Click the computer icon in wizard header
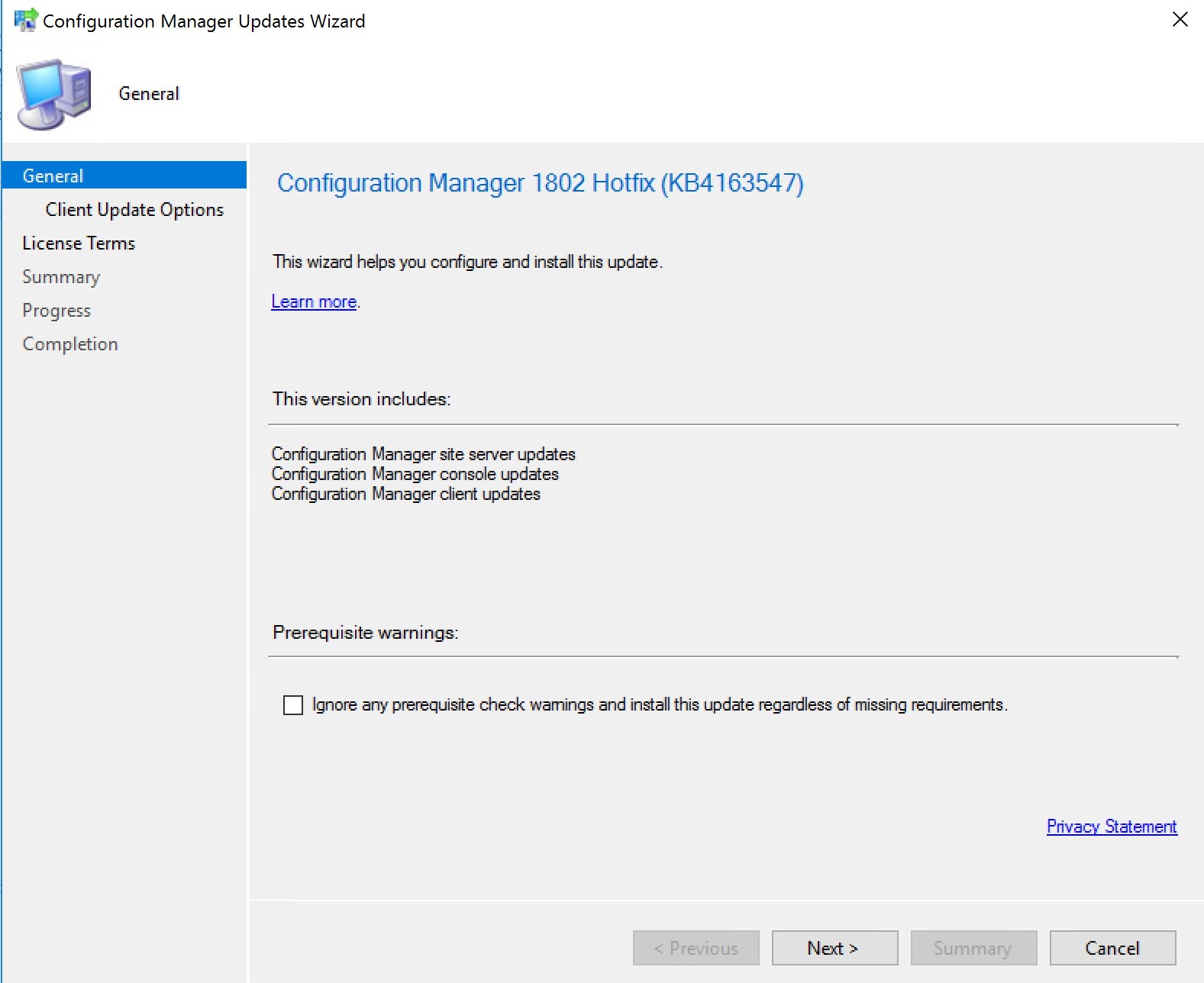The height and width of the screenshot is (983, 1204). (54, 95)
